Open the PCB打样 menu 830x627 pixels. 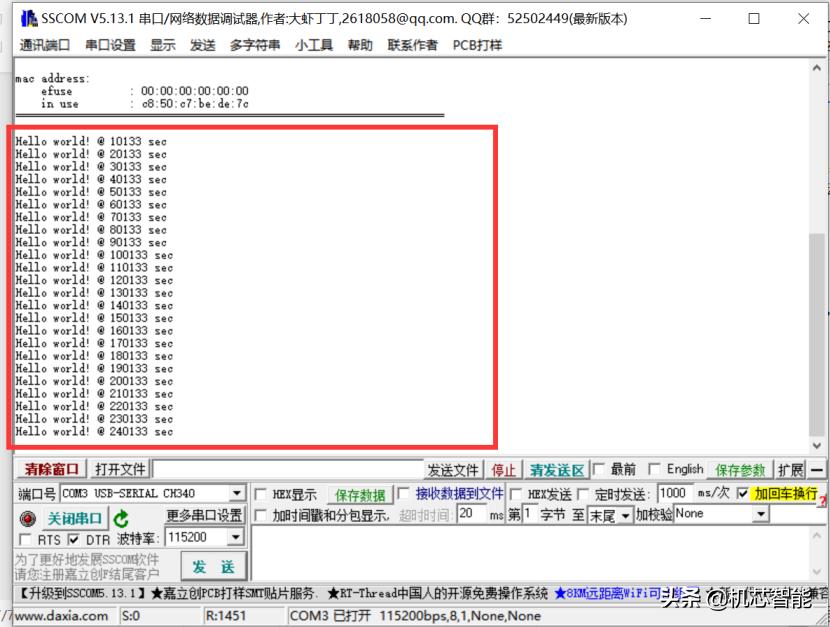(x=477, y=44)
